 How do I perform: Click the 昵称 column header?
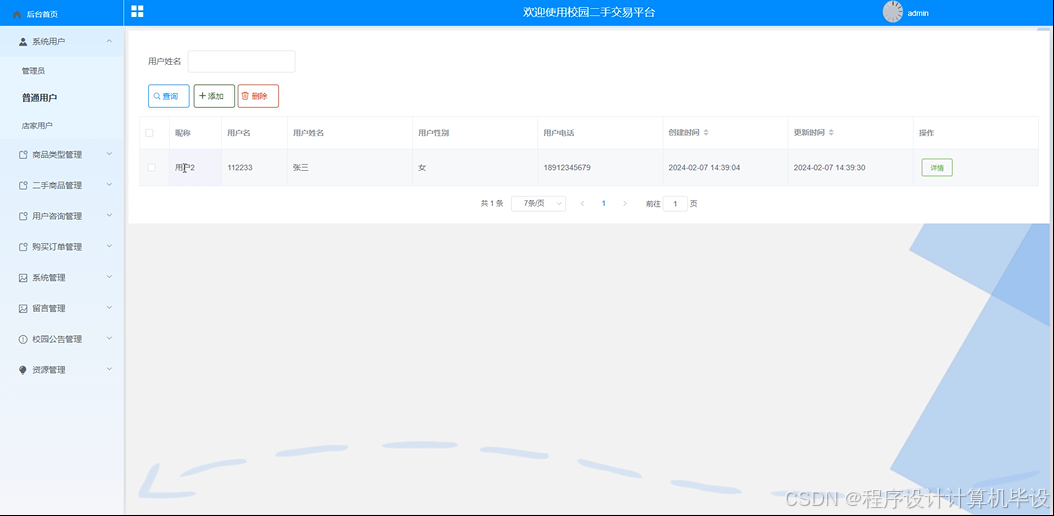(x=183, y=133)
